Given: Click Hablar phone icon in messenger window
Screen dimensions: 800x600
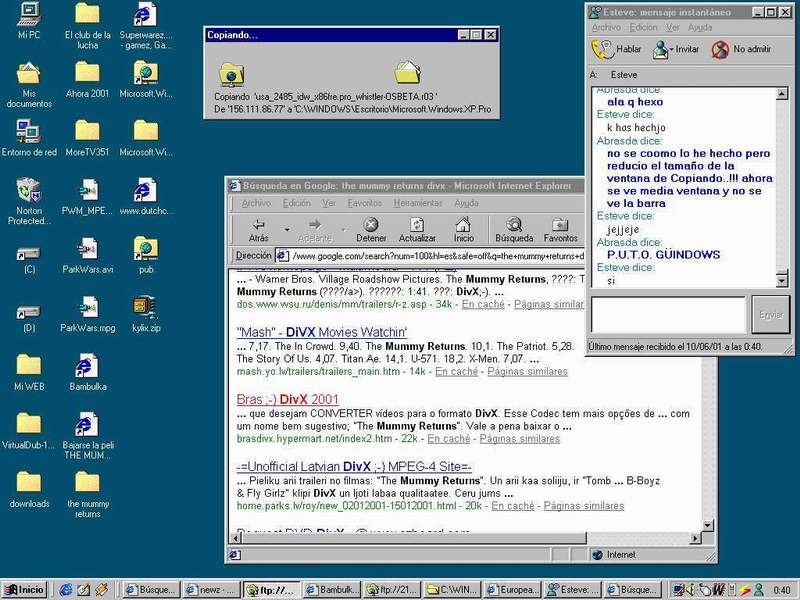Looking at the screenshot, I should point(616,49).
